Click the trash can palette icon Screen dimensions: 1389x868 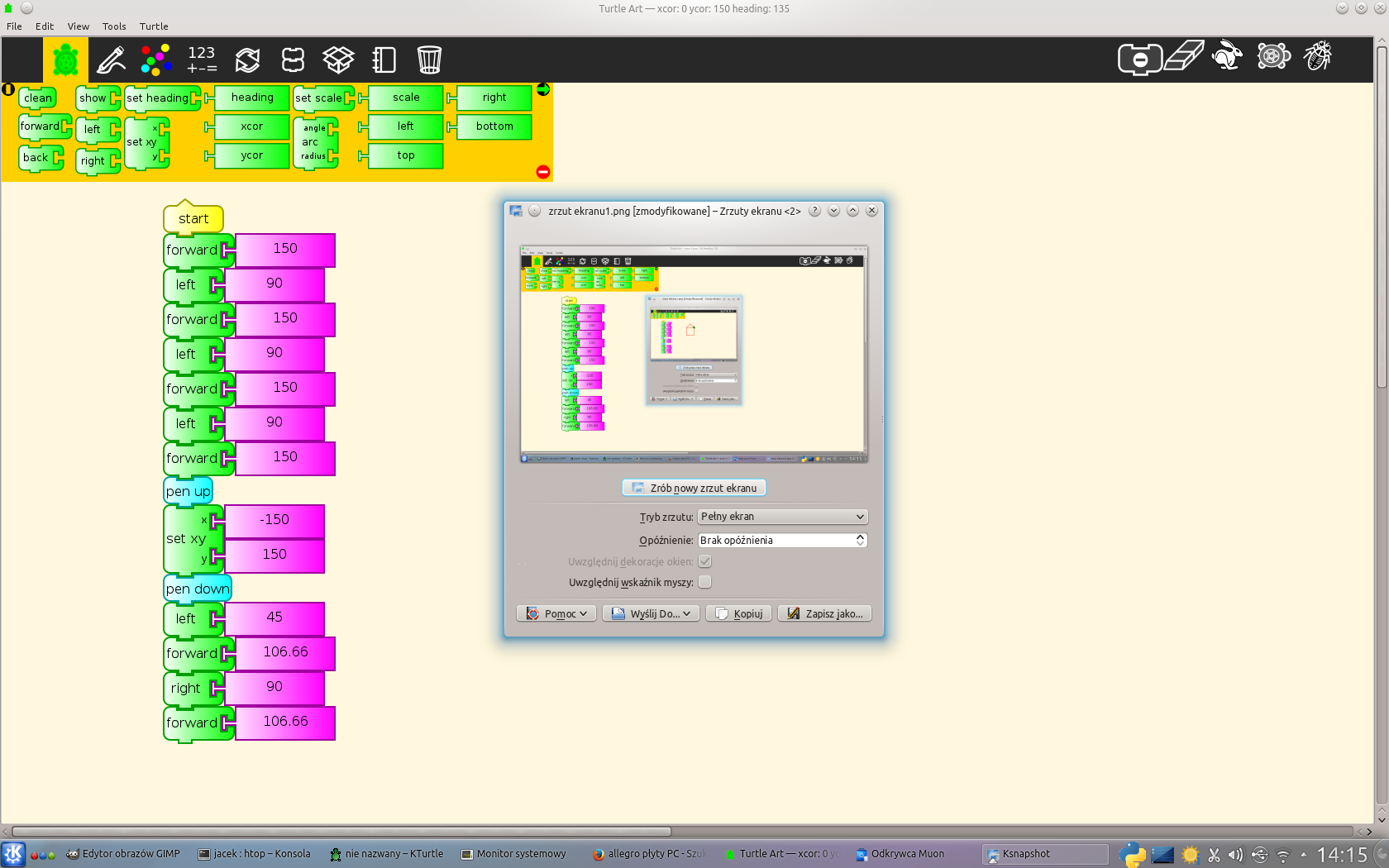pyautogui.click(x=429, y=60)
